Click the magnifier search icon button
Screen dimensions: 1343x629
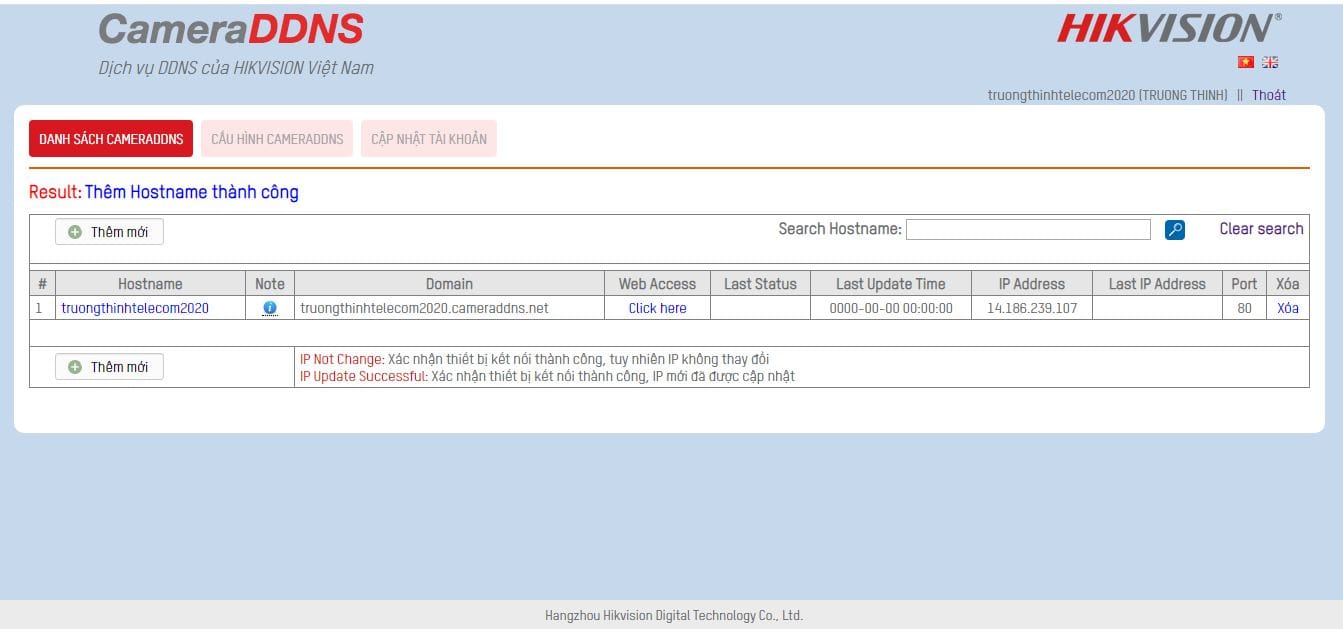click(x=1175, y=230)
